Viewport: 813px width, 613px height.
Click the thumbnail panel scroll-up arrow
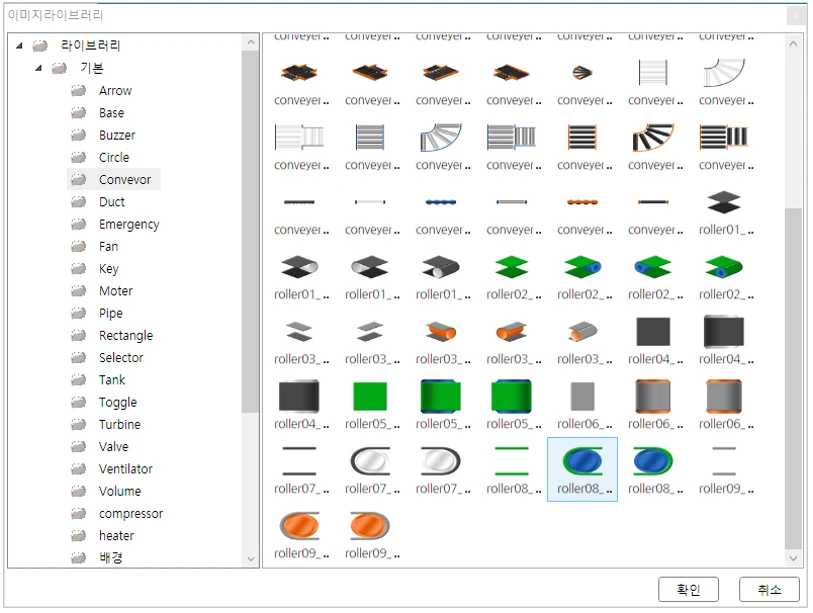[793, 44]
